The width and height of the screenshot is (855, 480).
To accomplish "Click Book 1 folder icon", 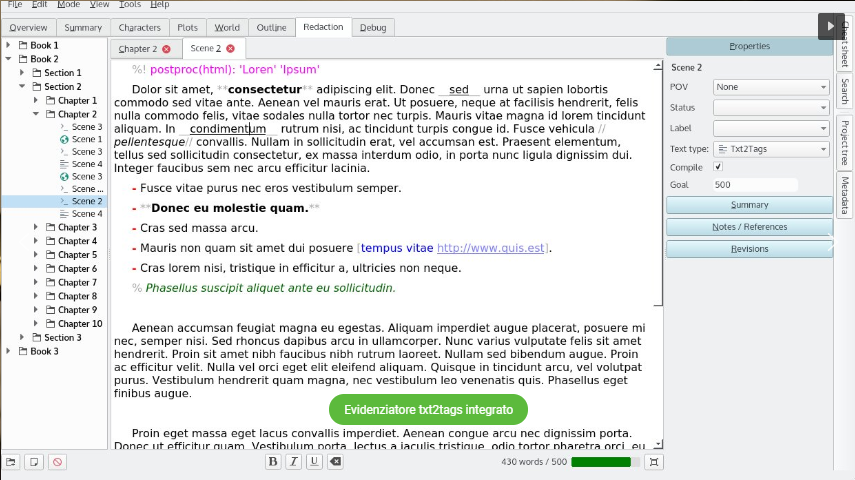I will point(23,45).
